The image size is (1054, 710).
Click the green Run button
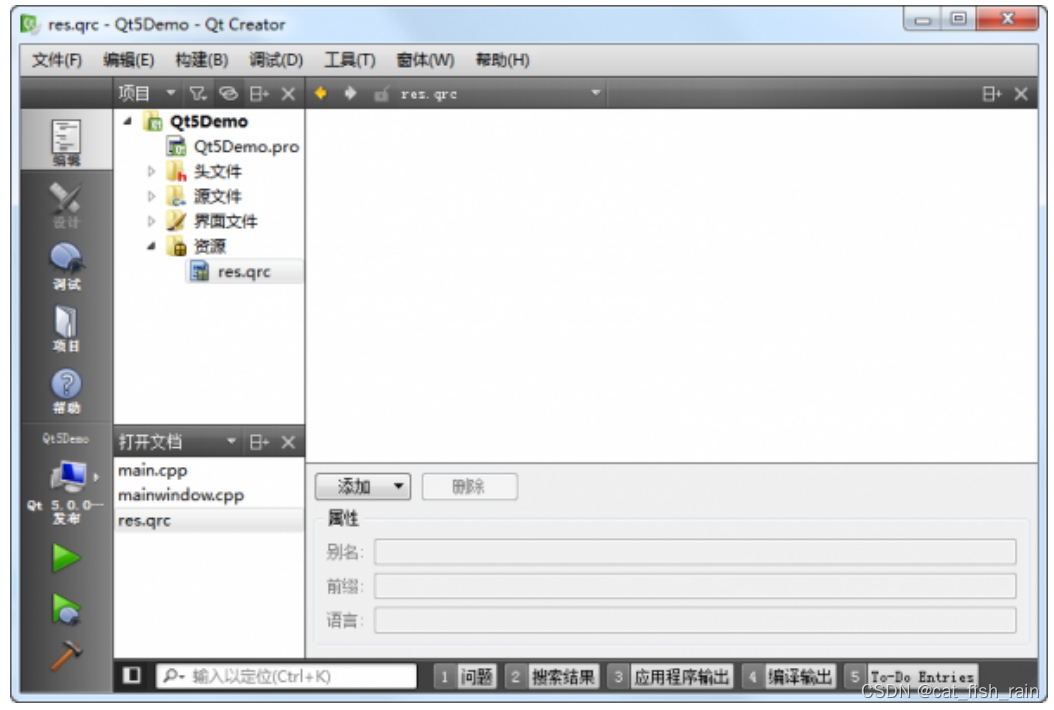pyautogui.click(x=66, y=558)
